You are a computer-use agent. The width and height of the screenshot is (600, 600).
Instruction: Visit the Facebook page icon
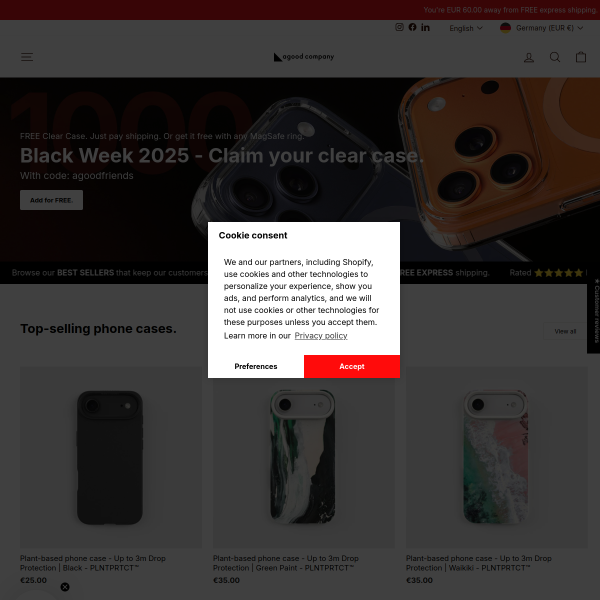[412, 27]
